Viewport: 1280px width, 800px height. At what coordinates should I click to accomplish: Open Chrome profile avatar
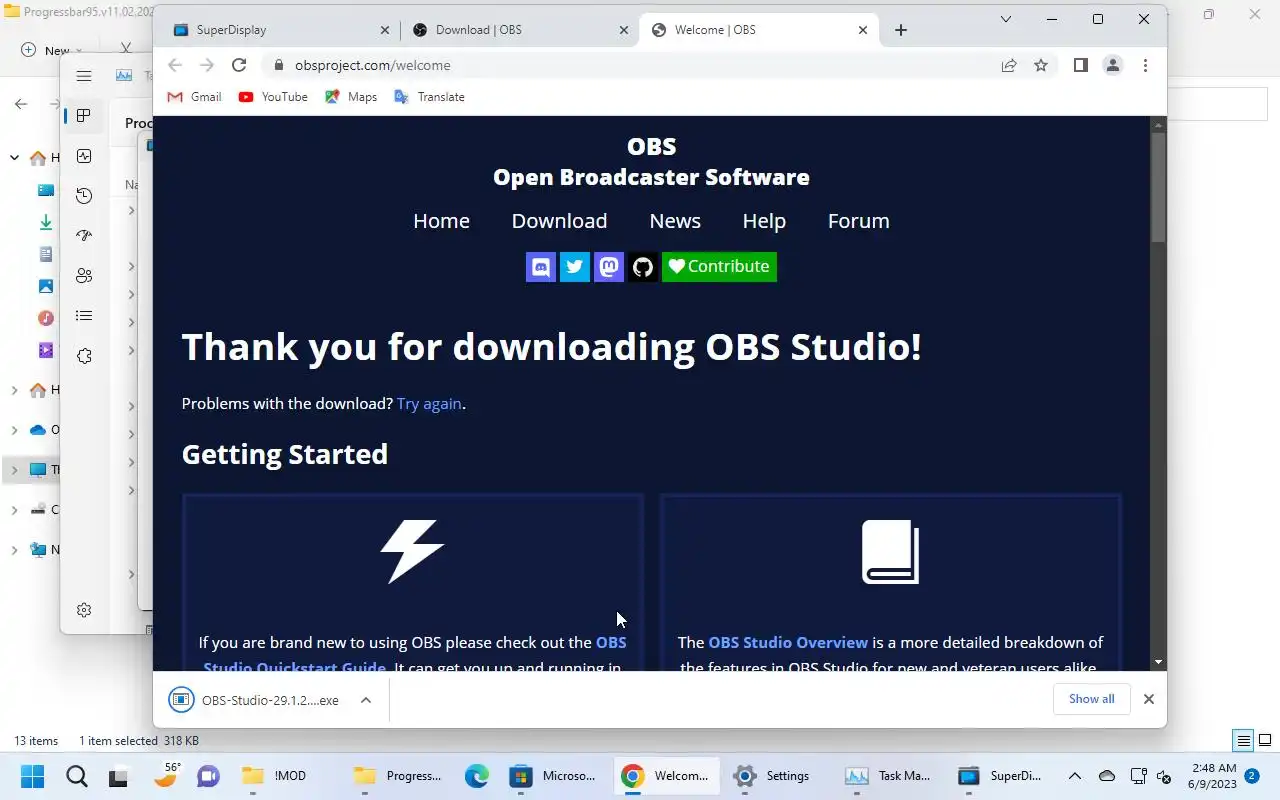click(x=1112, y=65)
